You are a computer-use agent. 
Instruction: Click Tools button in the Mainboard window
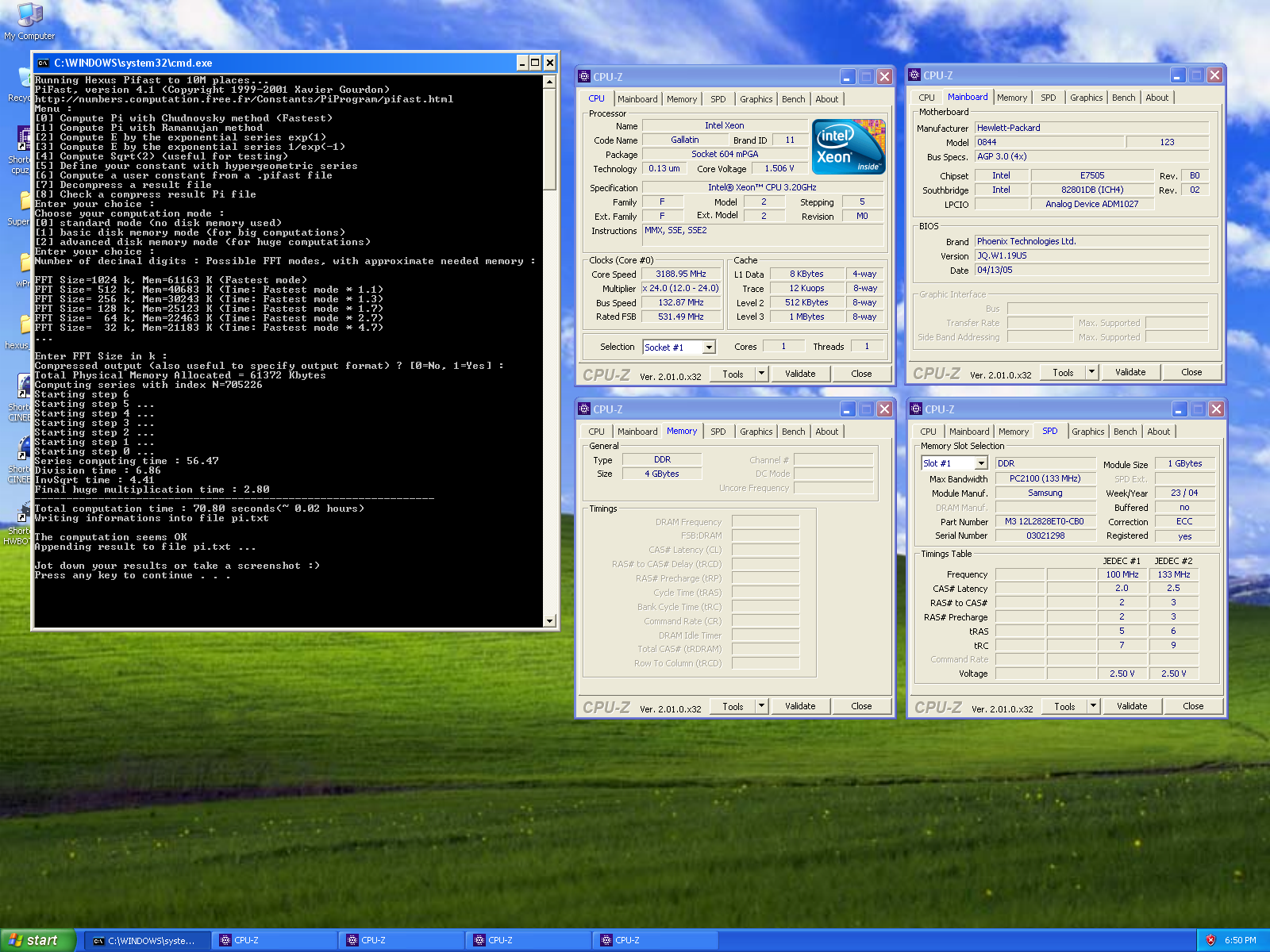coord(1063,372)
